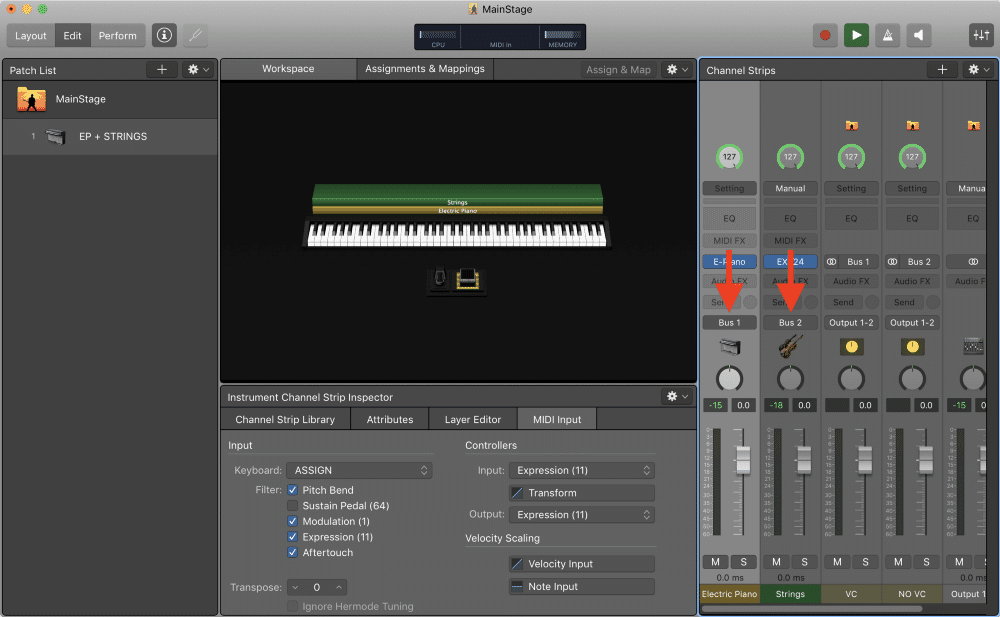Open the Channel Strip Library tab
The image size is (1000, 617).
[285, 419]
